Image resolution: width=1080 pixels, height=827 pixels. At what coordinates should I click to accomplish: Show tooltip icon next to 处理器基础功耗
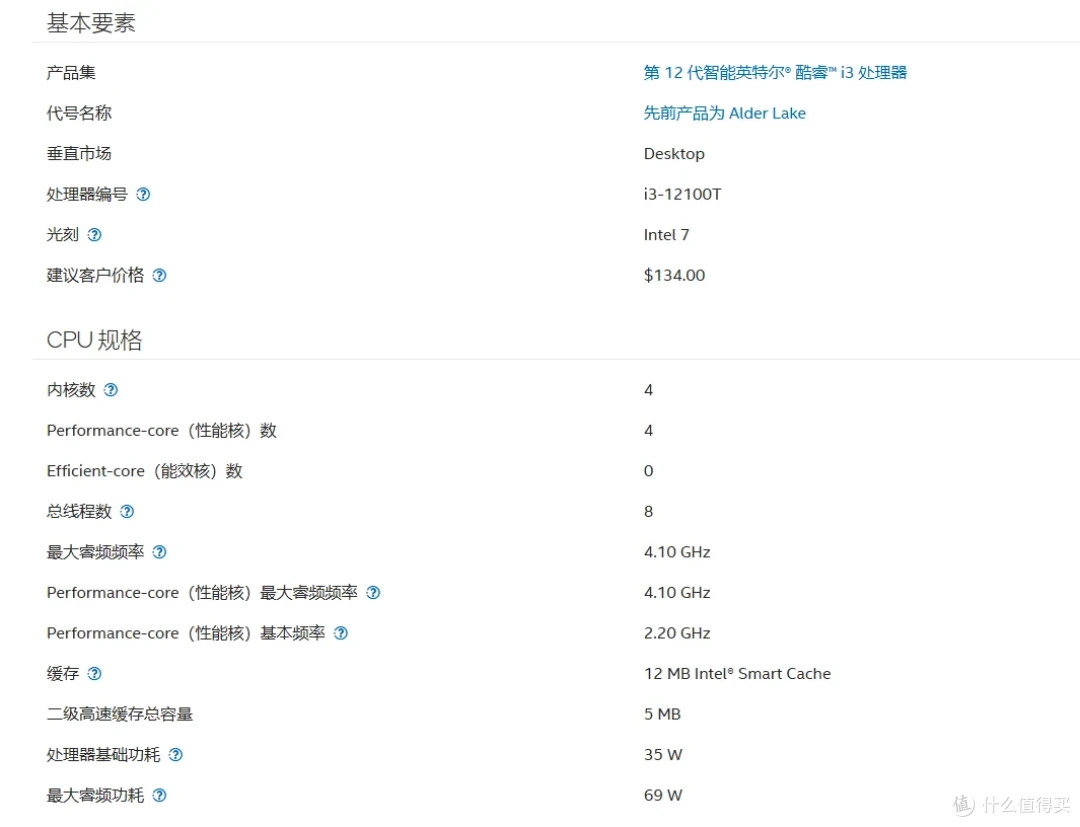click(176, 755)
